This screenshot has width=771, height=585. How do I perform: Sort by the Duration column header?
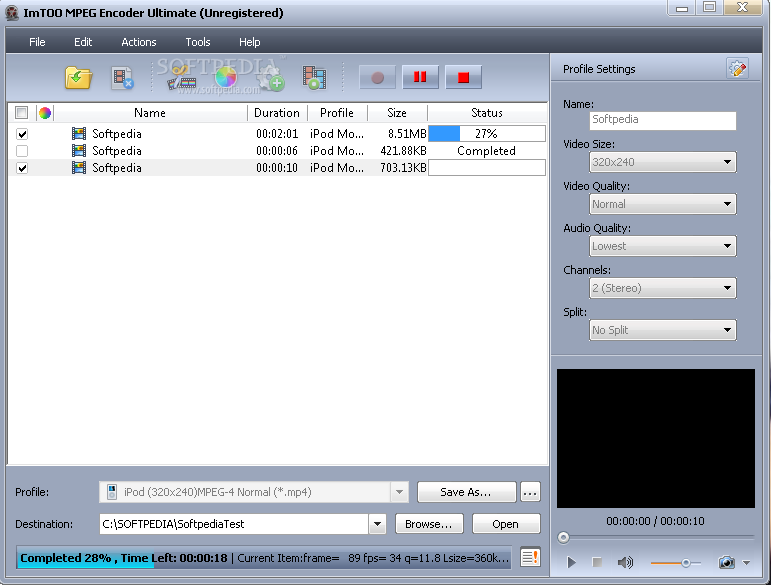pos(277,113)
